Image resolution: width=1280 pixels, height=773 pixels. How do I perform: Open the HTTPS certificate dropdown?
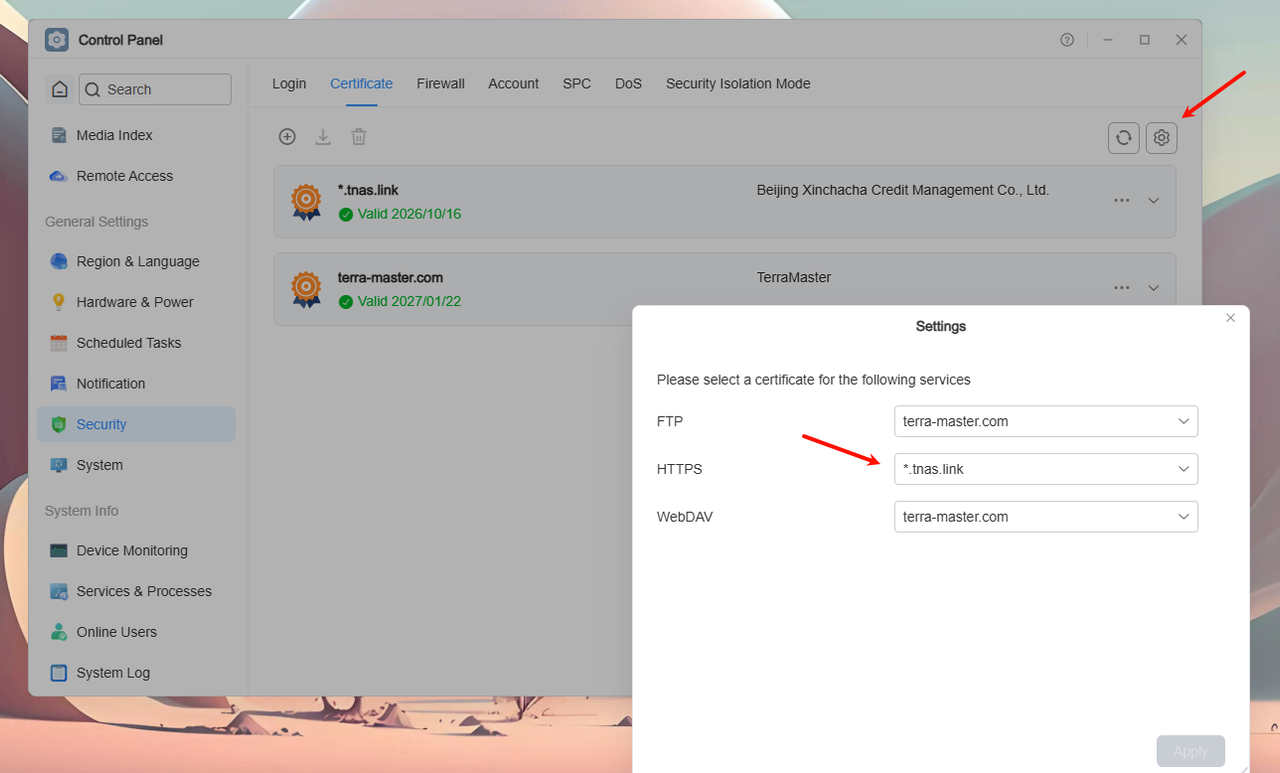tap(1046, 469)
